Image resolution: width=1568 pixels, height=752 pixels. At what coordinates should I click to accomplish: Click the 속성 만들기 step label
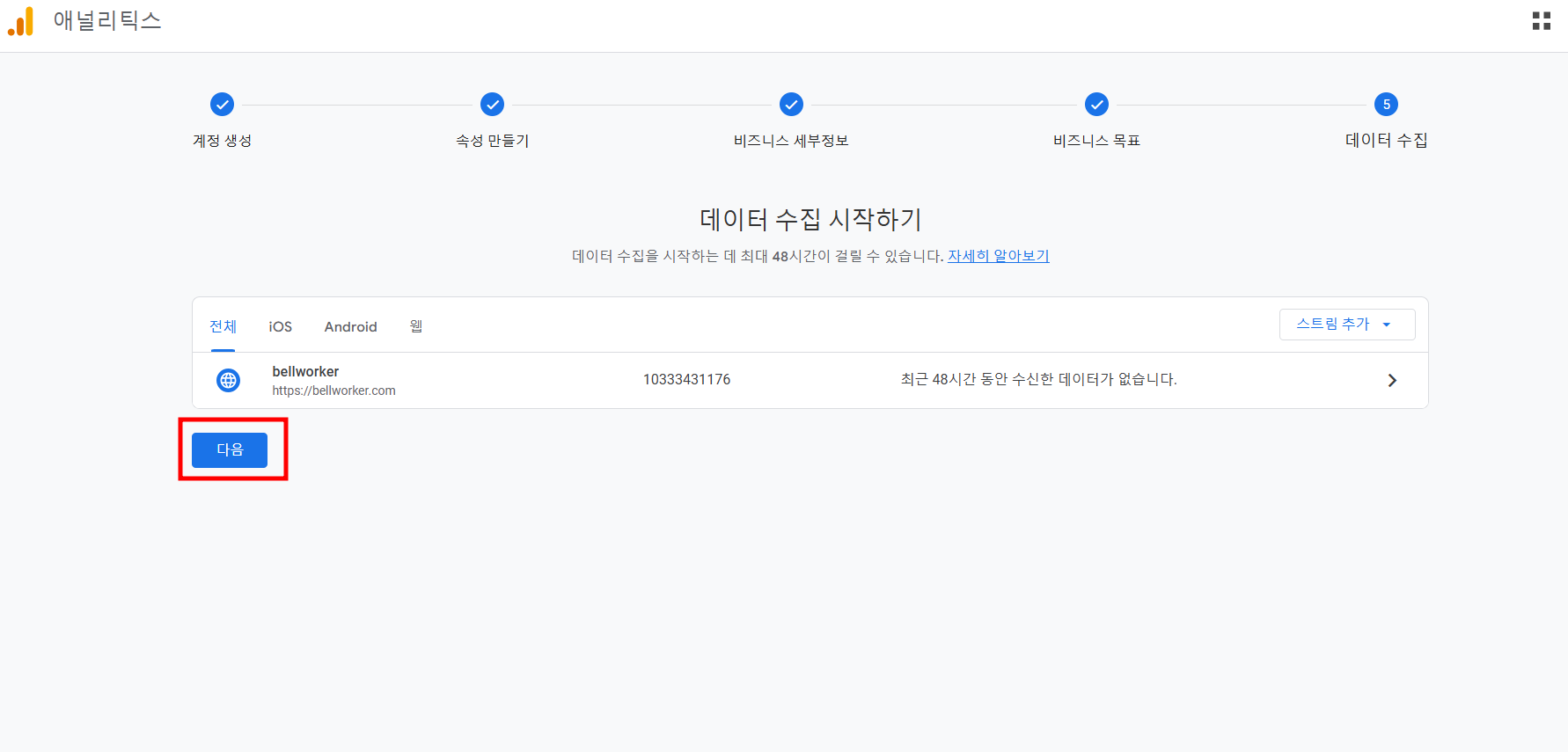tap(492, 141)
